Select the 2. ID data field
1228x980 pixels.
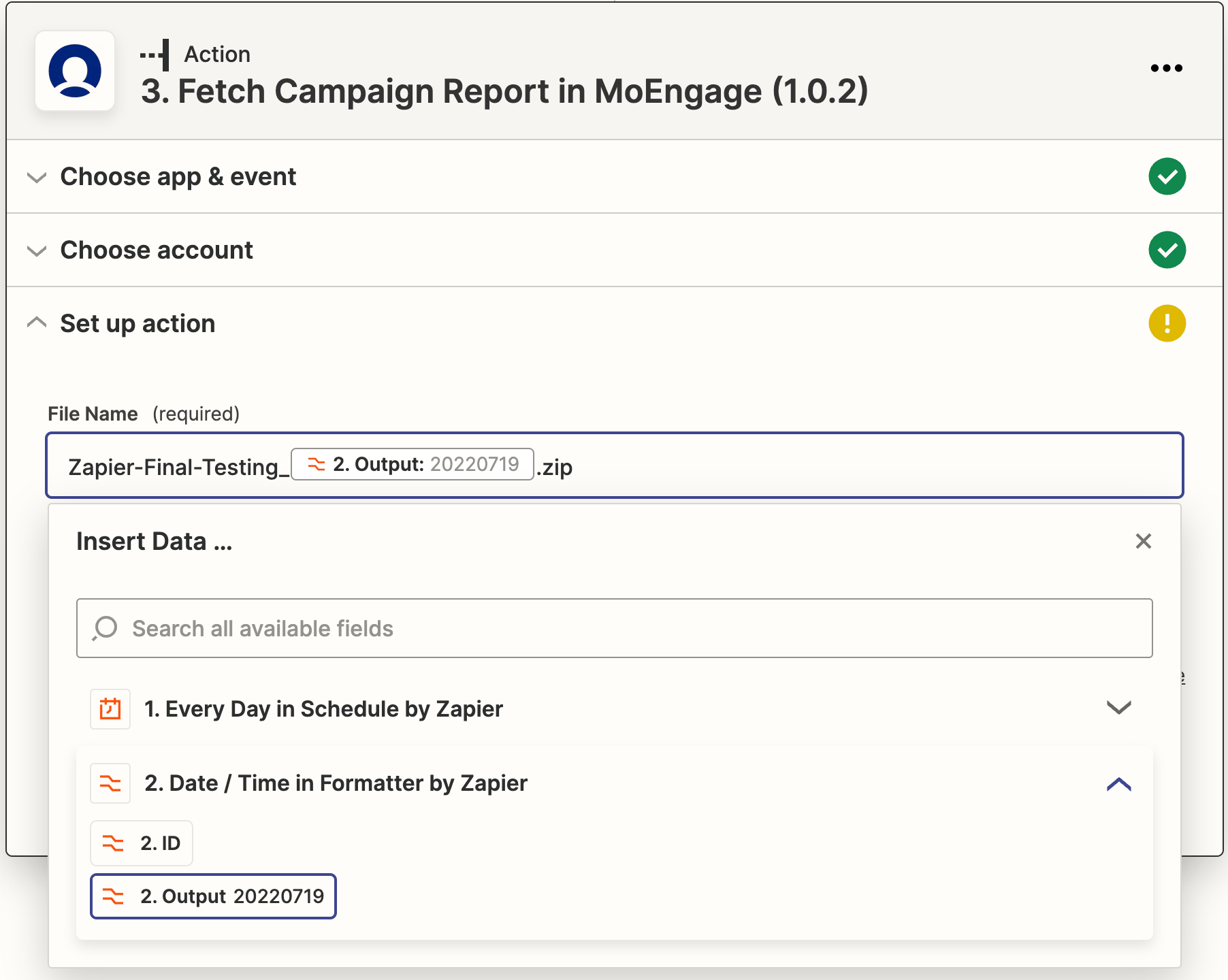[x=142, y=843]
